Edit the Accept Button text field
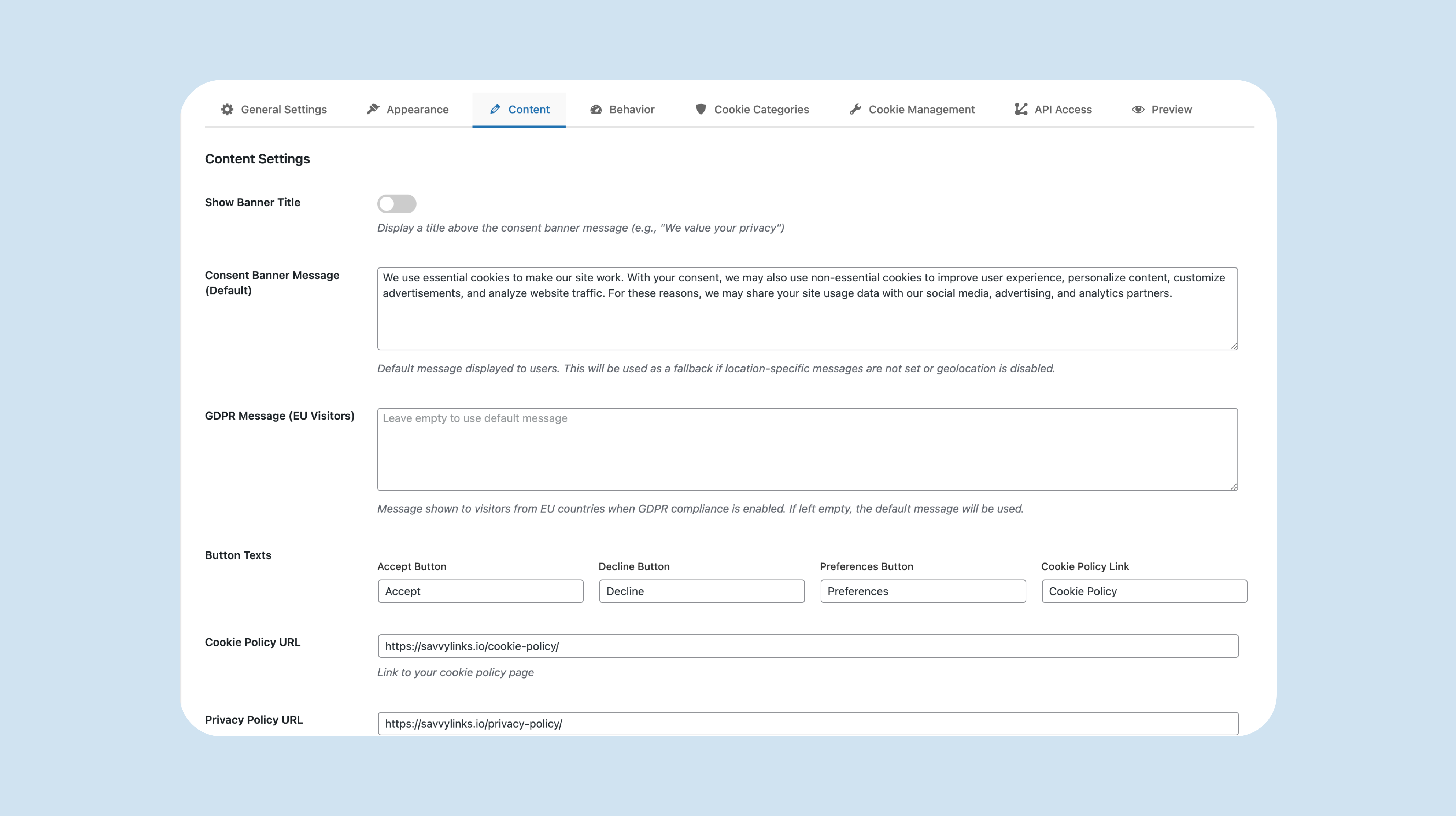This screenshot has height=816, width=1456. 480,591
